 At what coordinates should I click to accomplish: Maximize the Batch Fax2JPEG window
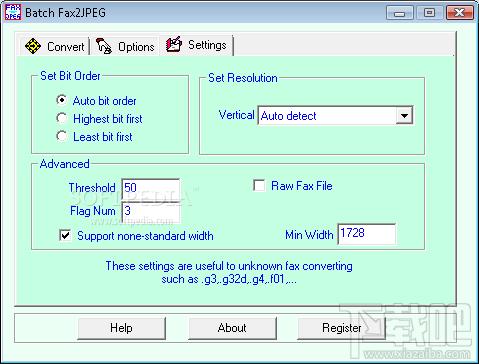point(429,13)
